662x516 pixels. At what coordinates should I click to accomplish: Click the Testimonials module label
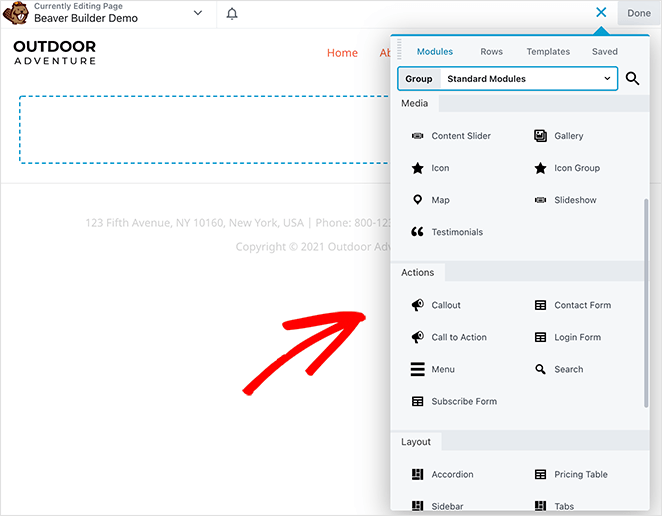click(x=457, y=232)
